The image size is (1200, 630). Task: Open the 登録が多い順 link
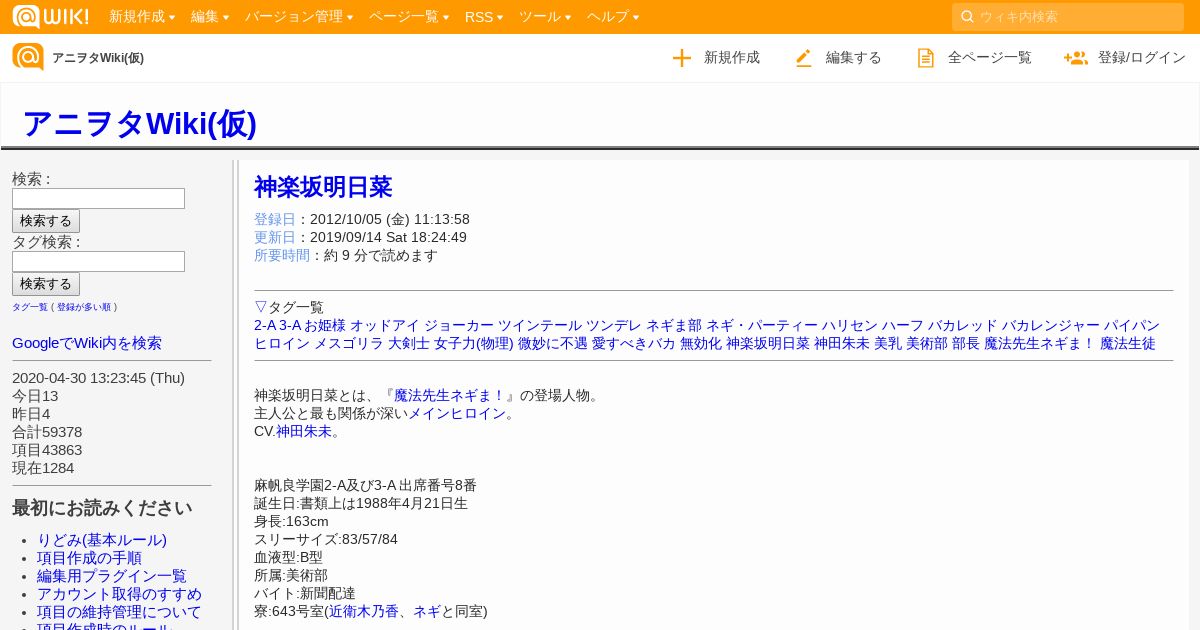click(x=84, y=307)
